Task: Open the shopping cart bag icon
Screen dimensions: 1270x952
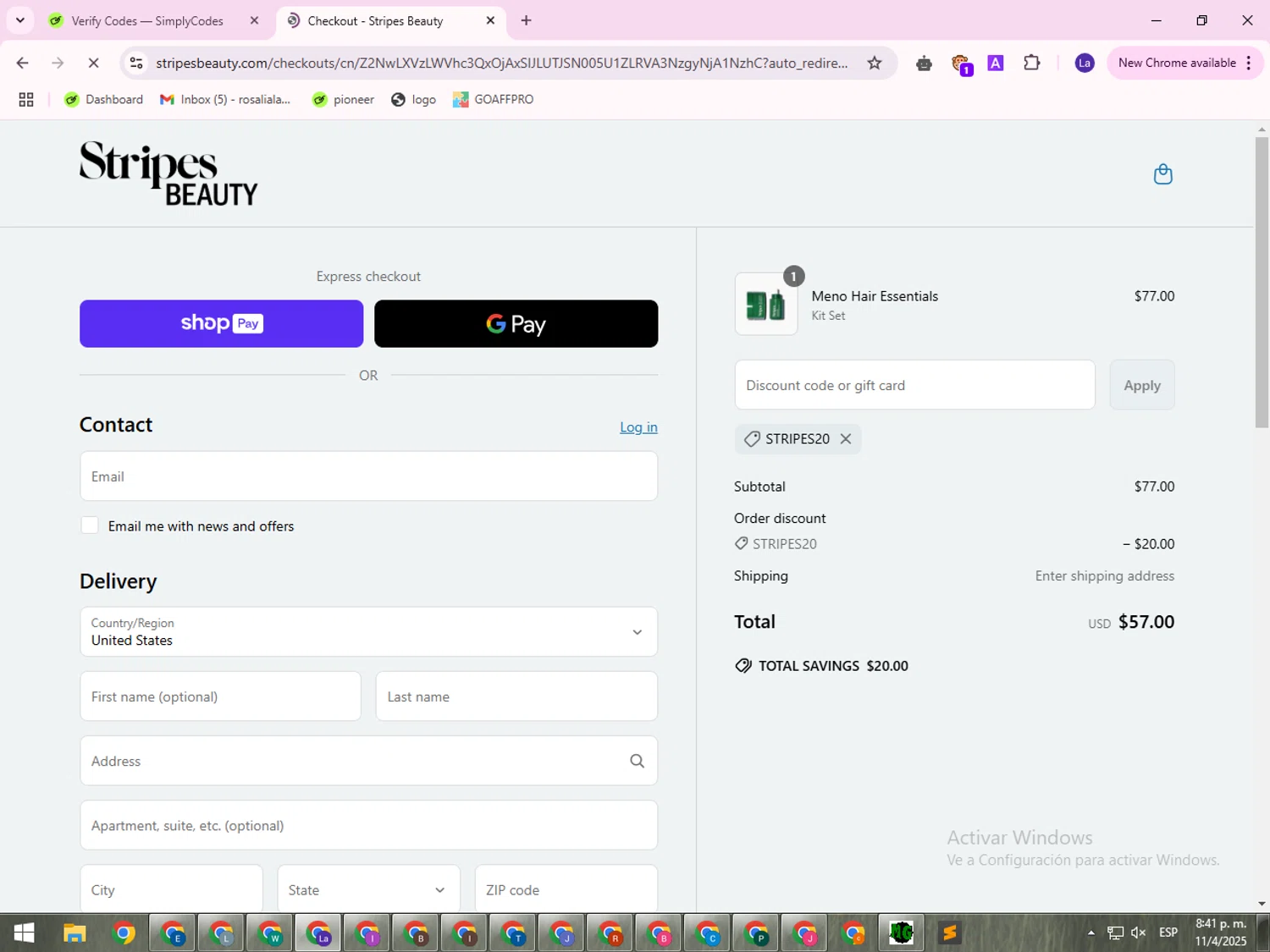Action: (1162, 174)
